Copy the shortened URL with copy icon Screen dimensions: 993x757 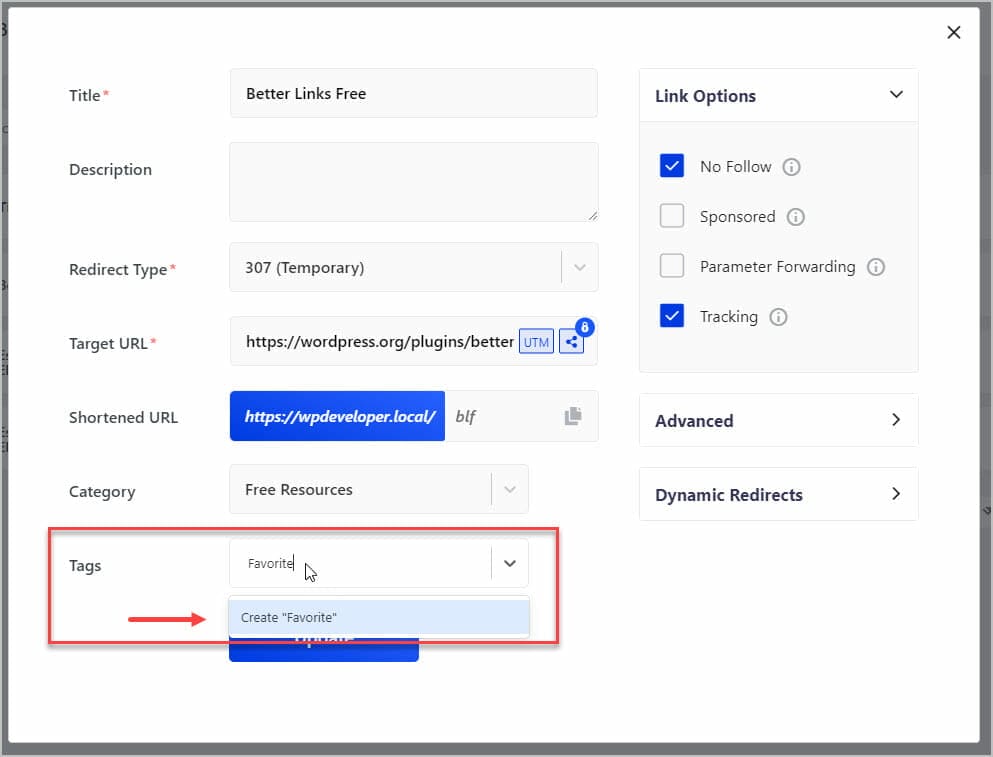point(572,416)
